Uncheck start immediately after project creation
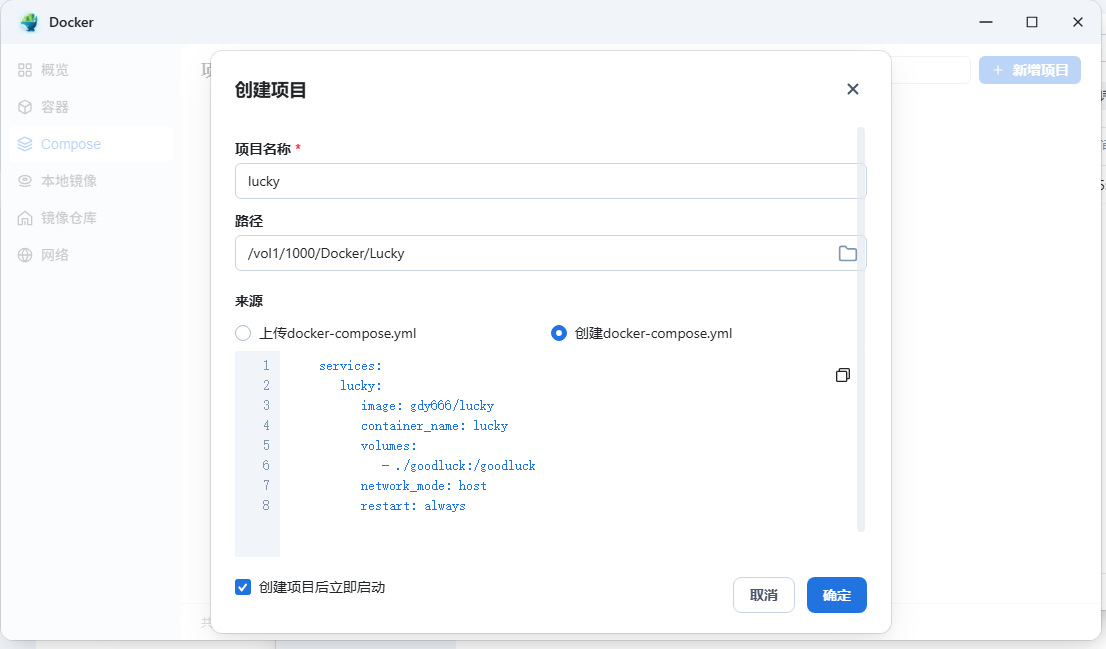Viewport: 1106px width, 649px height. click(x=243, y=587)
